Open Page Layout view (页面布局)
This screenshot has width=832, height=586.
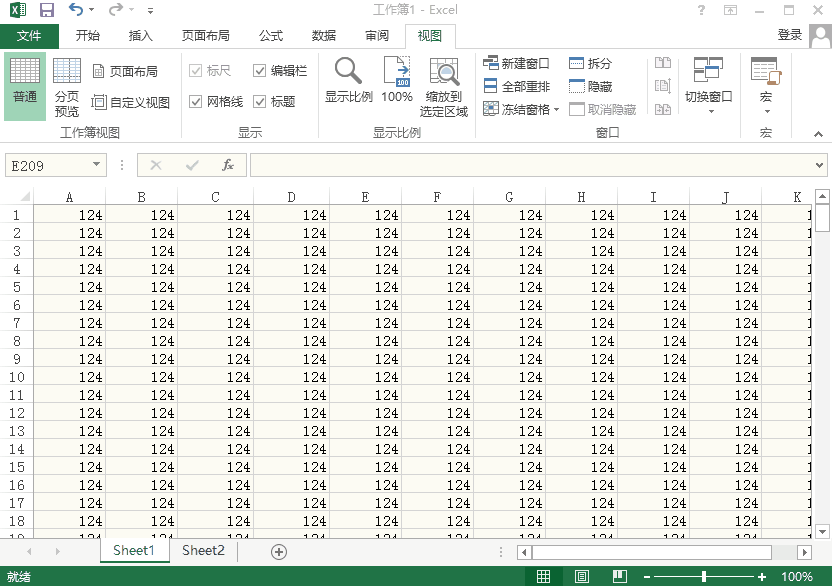click(125, 71)
